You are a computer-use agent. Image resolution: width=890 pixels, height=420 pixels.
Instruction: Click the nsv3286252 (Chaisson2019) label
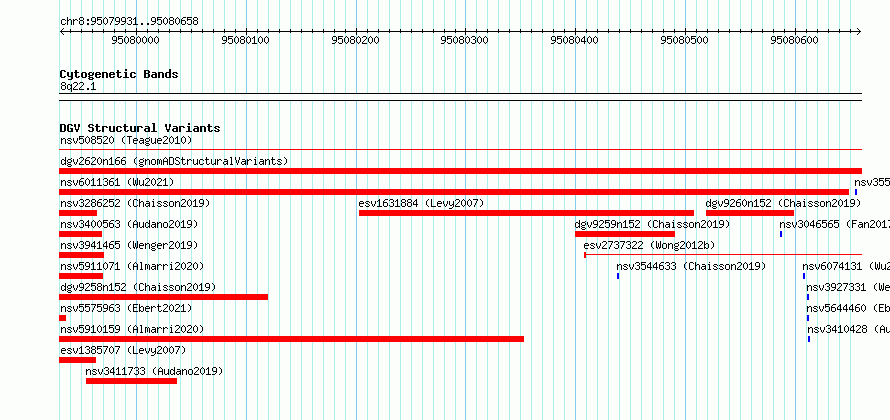click(x=135, y=203)
